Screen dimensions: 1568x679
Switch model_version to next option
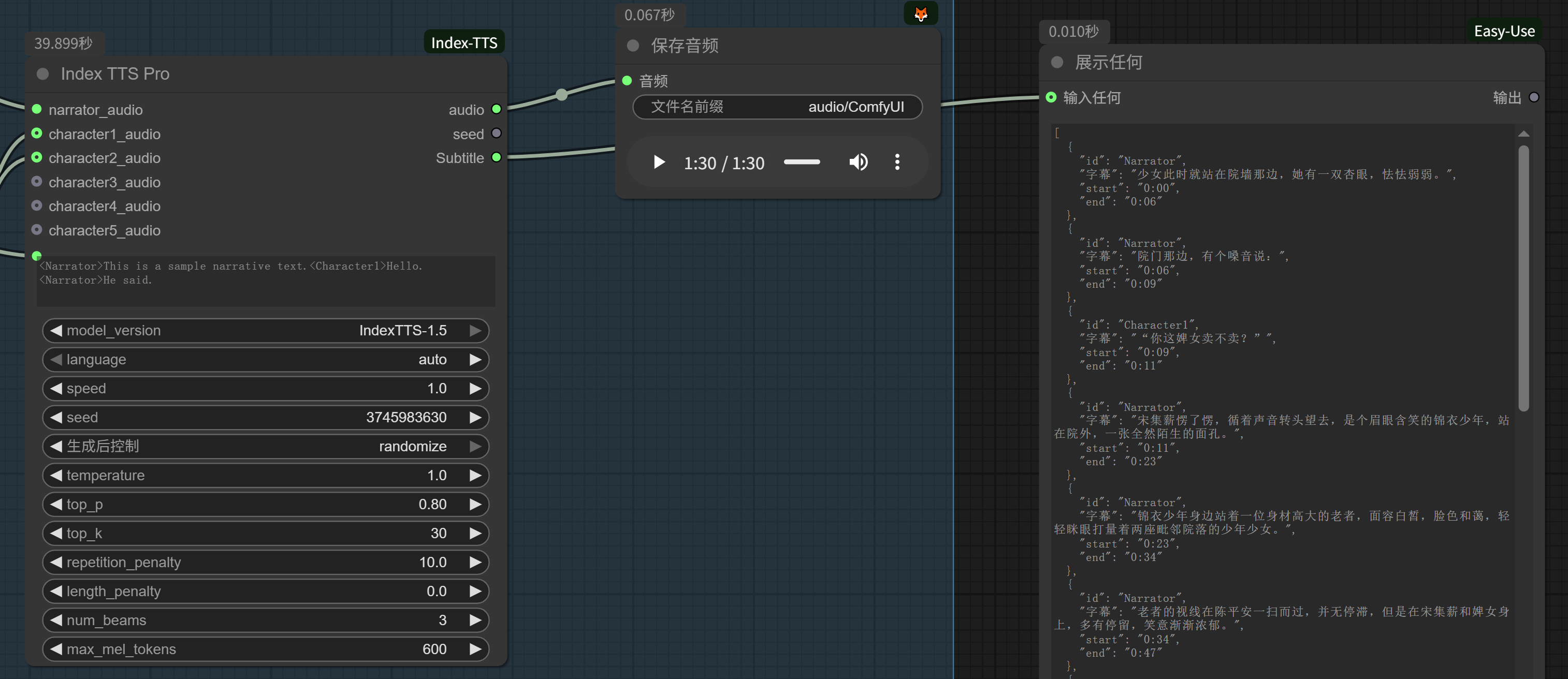pyautogui.click(x=475, y=330)
